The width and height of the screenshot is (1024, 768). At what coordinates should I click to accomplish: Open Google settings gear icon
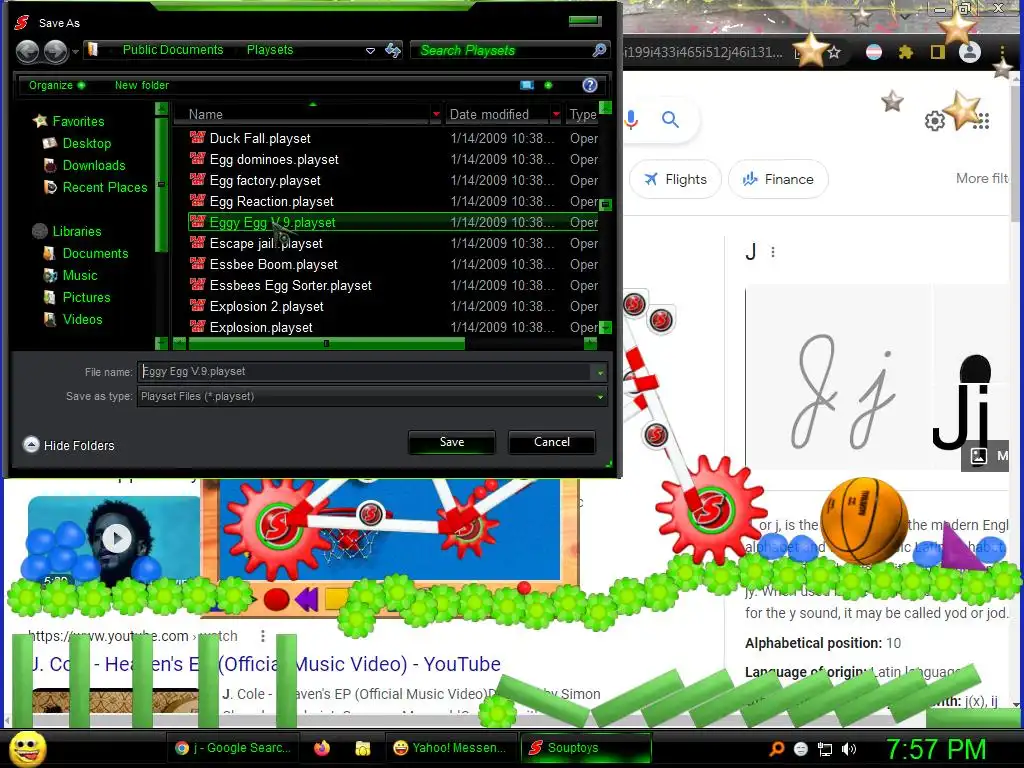[x=935, y=121]
